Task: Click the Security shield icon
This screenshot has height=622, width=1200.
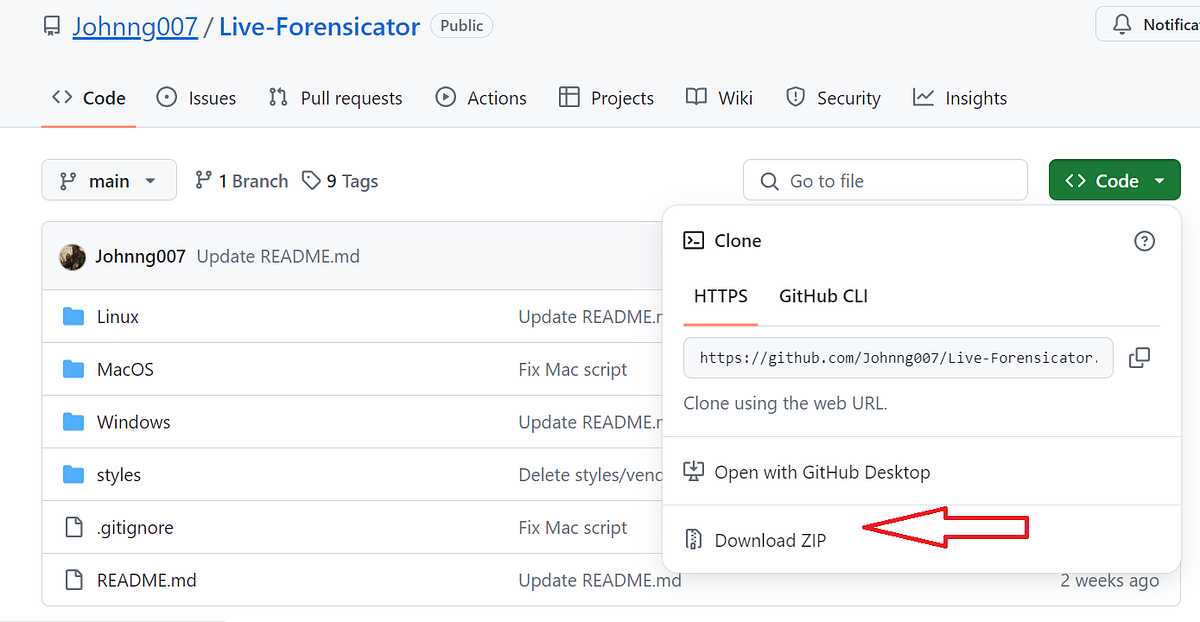Action: [x=795, y=97]
